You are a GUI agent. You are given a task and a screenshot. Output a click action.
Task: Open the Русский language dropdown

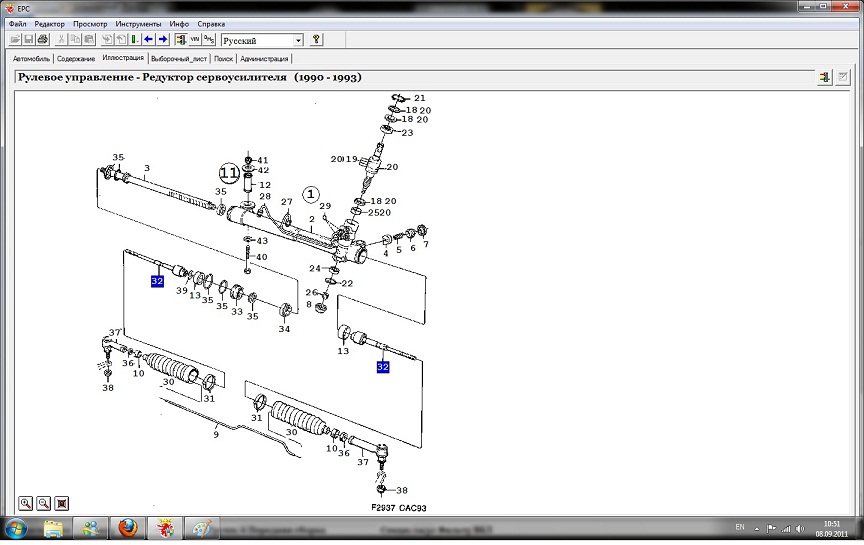298,40
